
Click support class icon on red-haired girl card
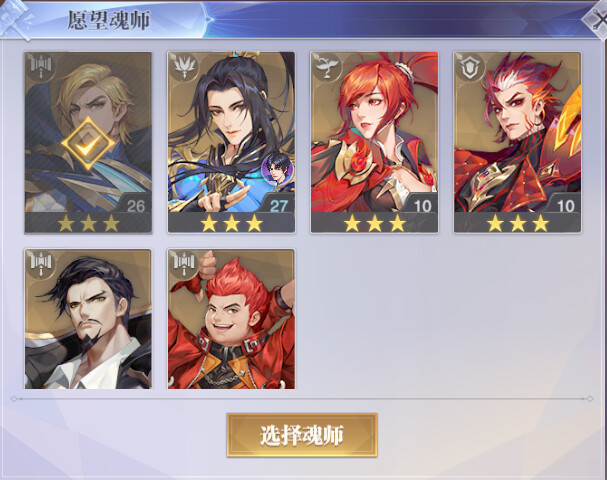[327, 67]
